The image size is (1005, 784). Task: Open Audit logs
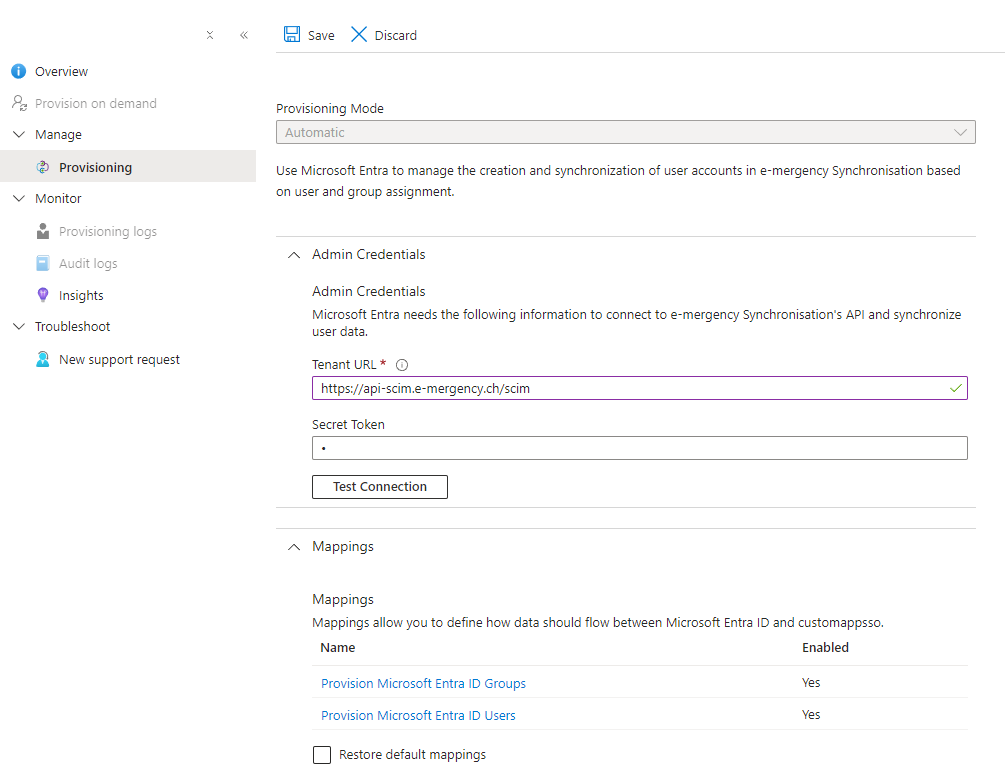tap(88, 263)
